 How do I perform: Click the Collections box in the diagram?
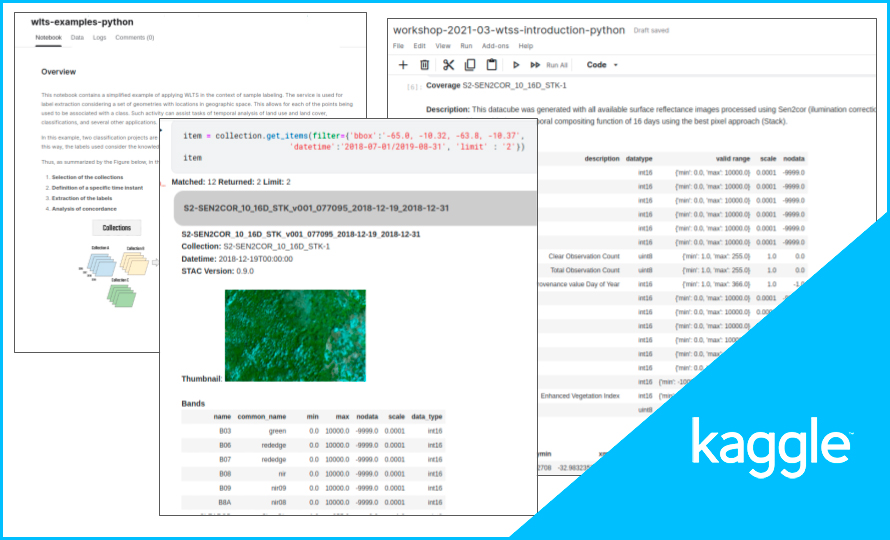116,228
